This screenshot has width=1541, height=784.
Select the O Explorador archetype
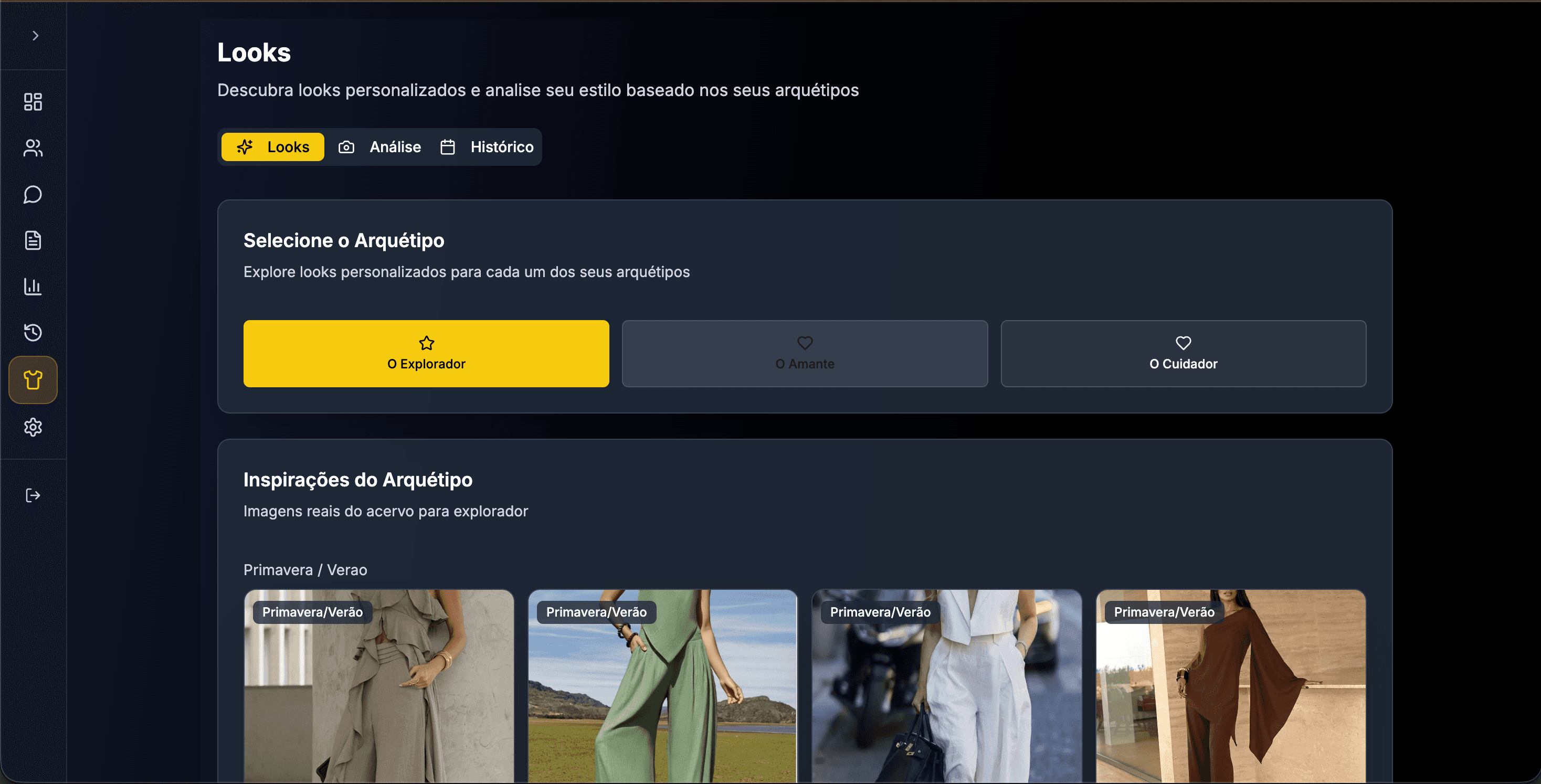point(426,353)
